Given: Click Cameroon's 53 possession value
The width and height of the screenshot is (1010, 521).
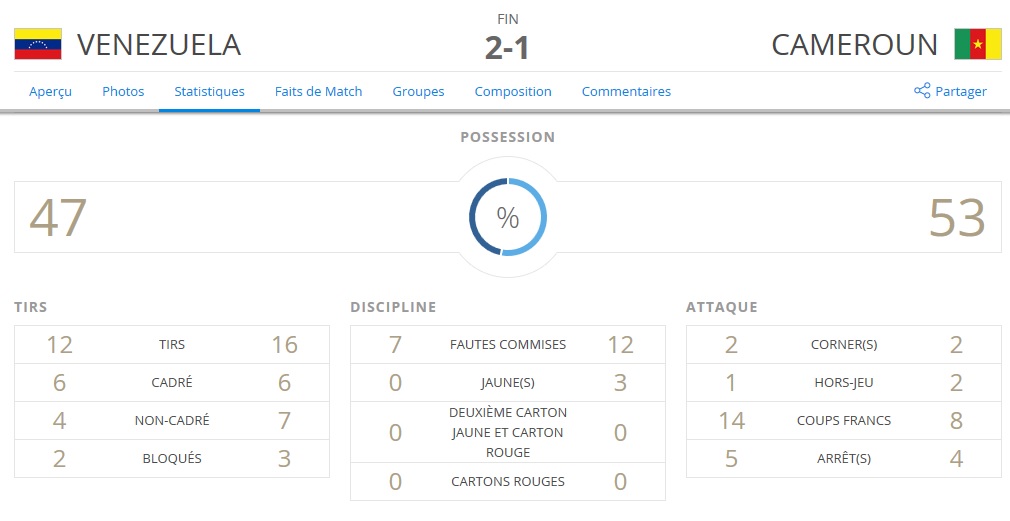Looking at the screenshot, I should (957, 217).
